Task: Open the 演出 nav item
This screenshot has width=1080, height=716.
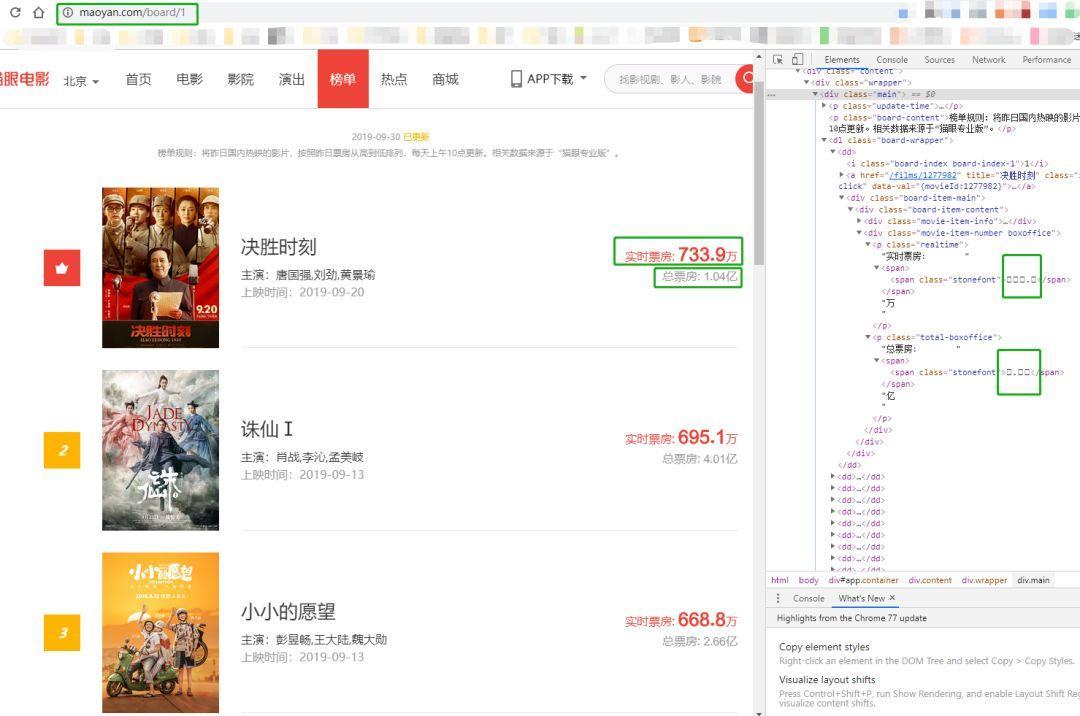Action: 291,79
